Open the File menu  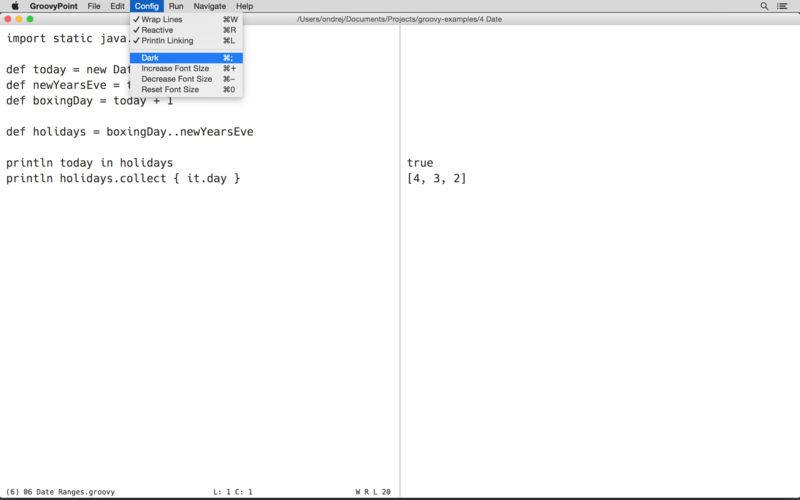click(x=93, y=6)
